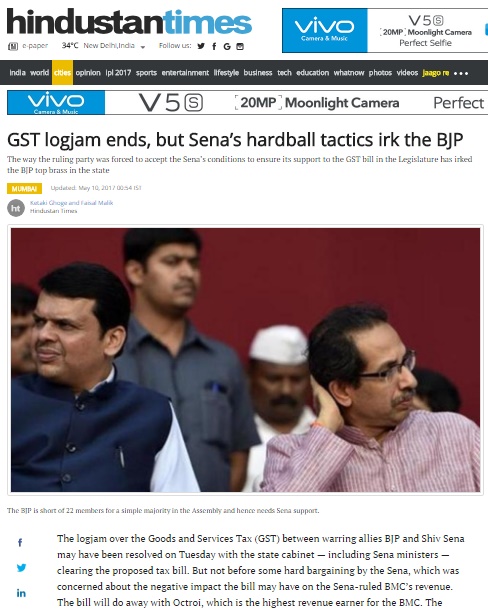Click the Vivo V5s banner ad
Viewport: 488px width, 611px height.
coord(247,102)
